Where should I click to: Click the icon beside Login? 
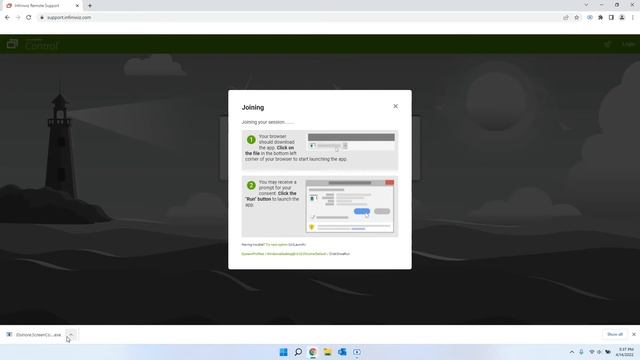pos(608,44)
